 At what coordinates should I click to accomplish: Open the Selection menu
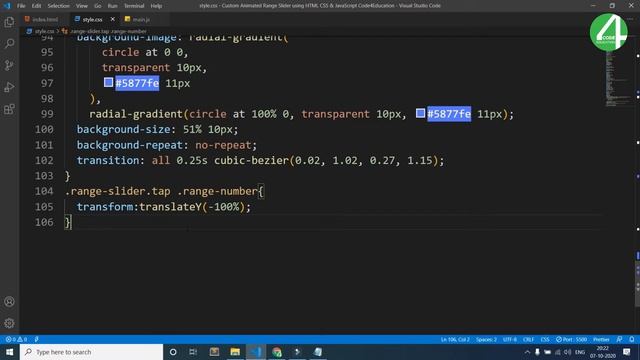(58, 6)
